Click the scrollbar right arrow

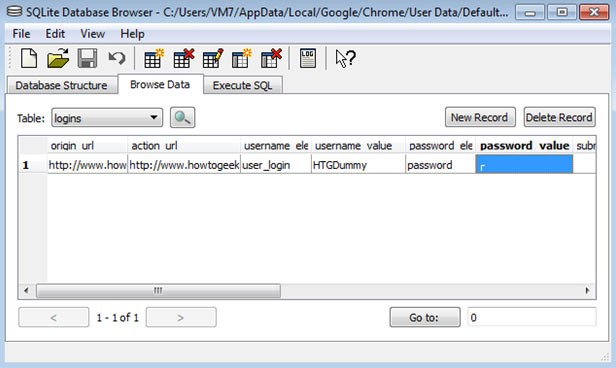click(587, 291)
